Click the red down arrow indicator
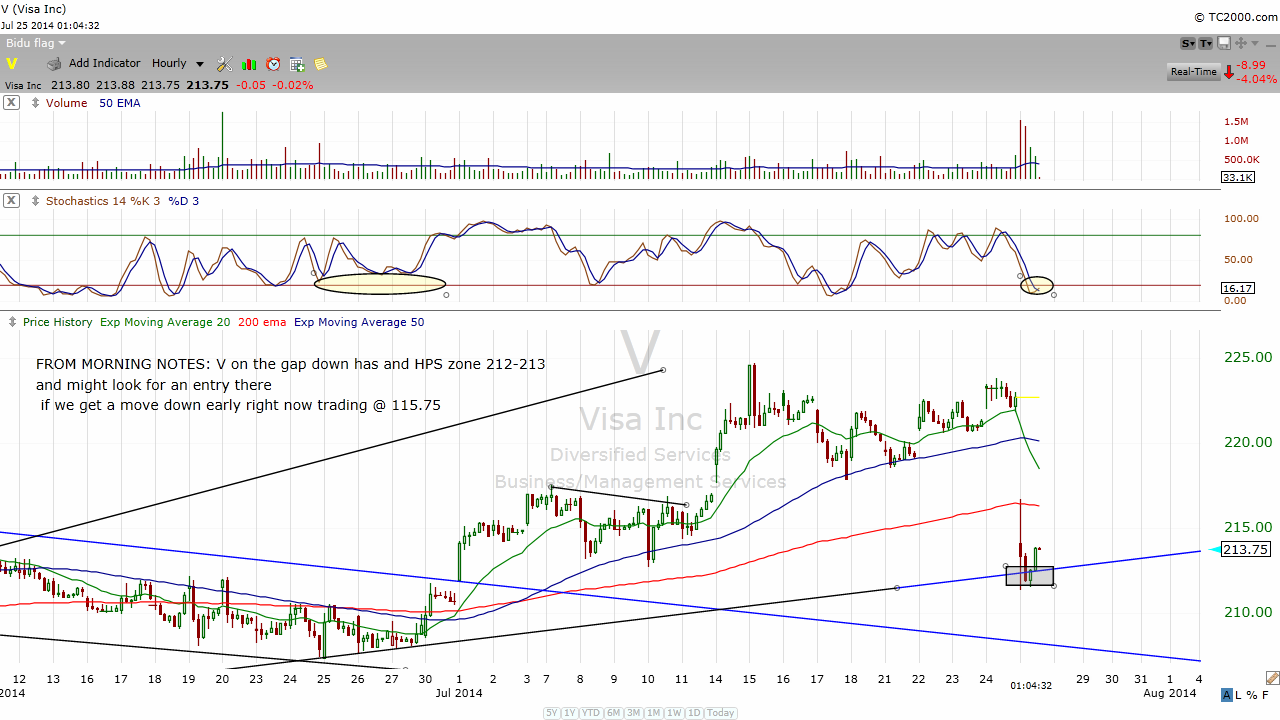Viewport: 1280px width, 720px height. [x=1229, y=72]
